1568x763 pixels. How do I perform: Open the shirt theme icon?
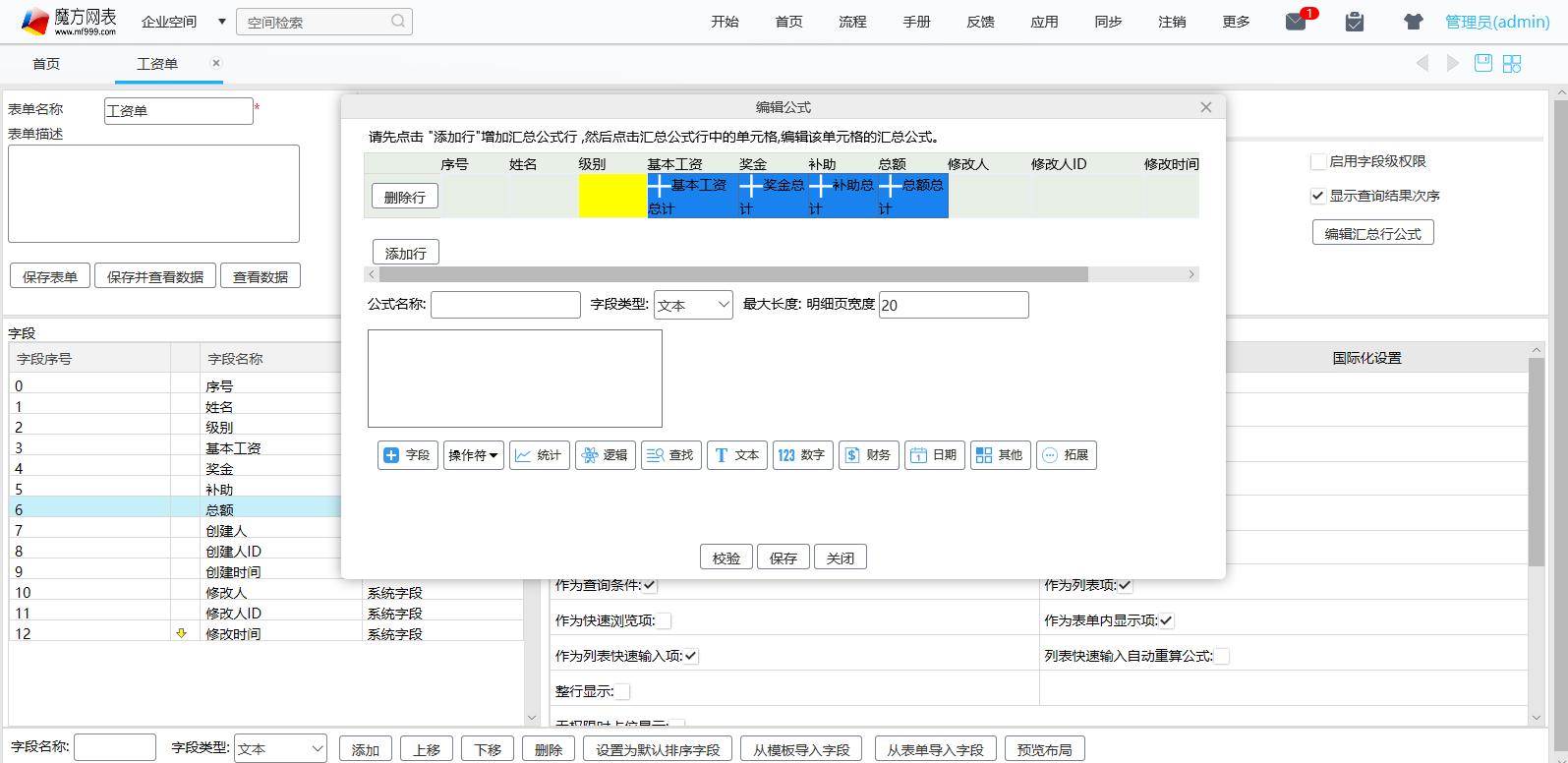[x=1414, y=22]
